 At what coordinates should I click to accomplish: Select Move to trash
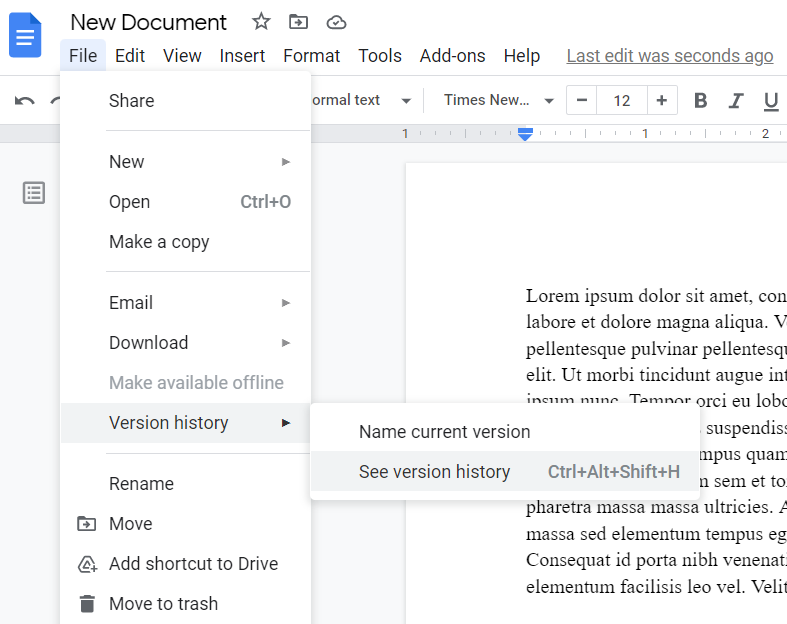tap(185, 604)
